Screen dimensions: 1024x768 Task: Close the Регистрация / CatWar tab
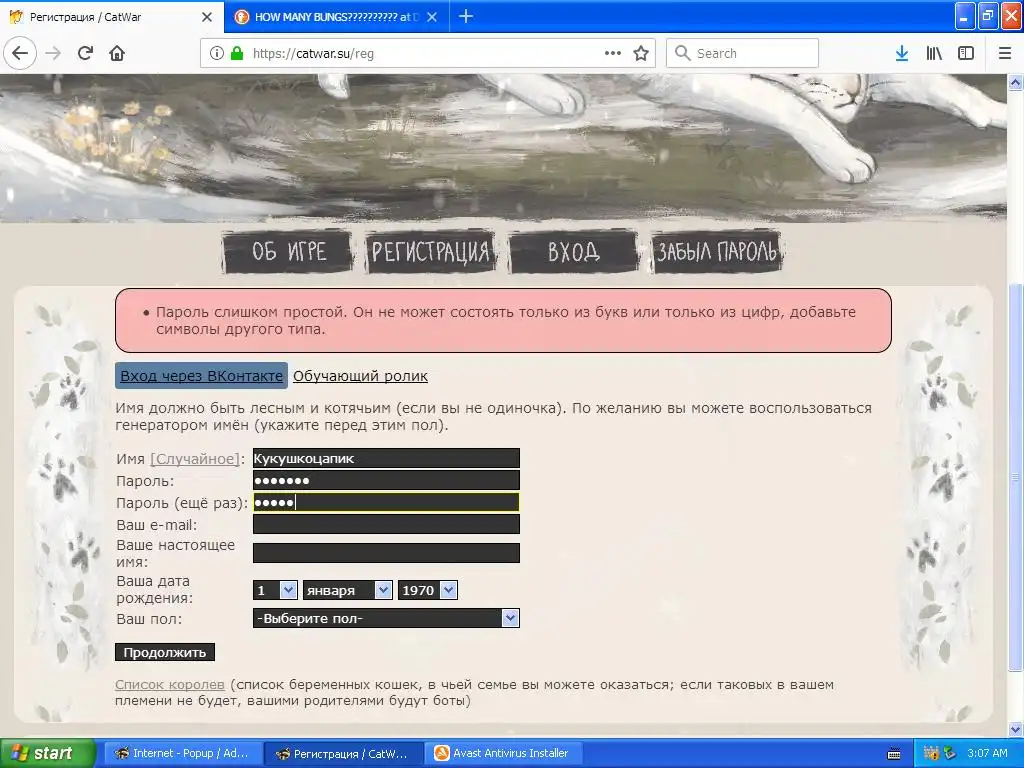[207, 17]
